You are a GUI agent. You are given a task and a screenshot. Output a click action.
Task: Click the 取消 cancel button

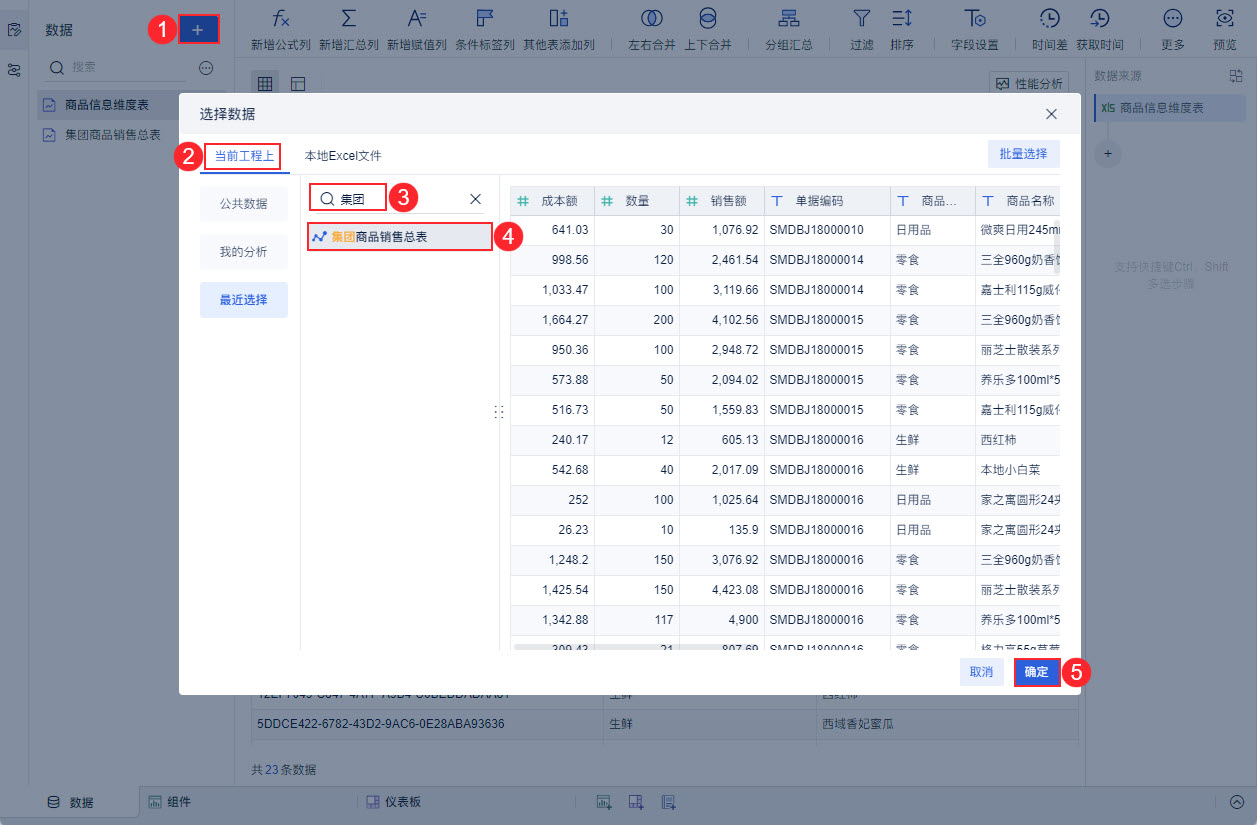click(981, 672)
